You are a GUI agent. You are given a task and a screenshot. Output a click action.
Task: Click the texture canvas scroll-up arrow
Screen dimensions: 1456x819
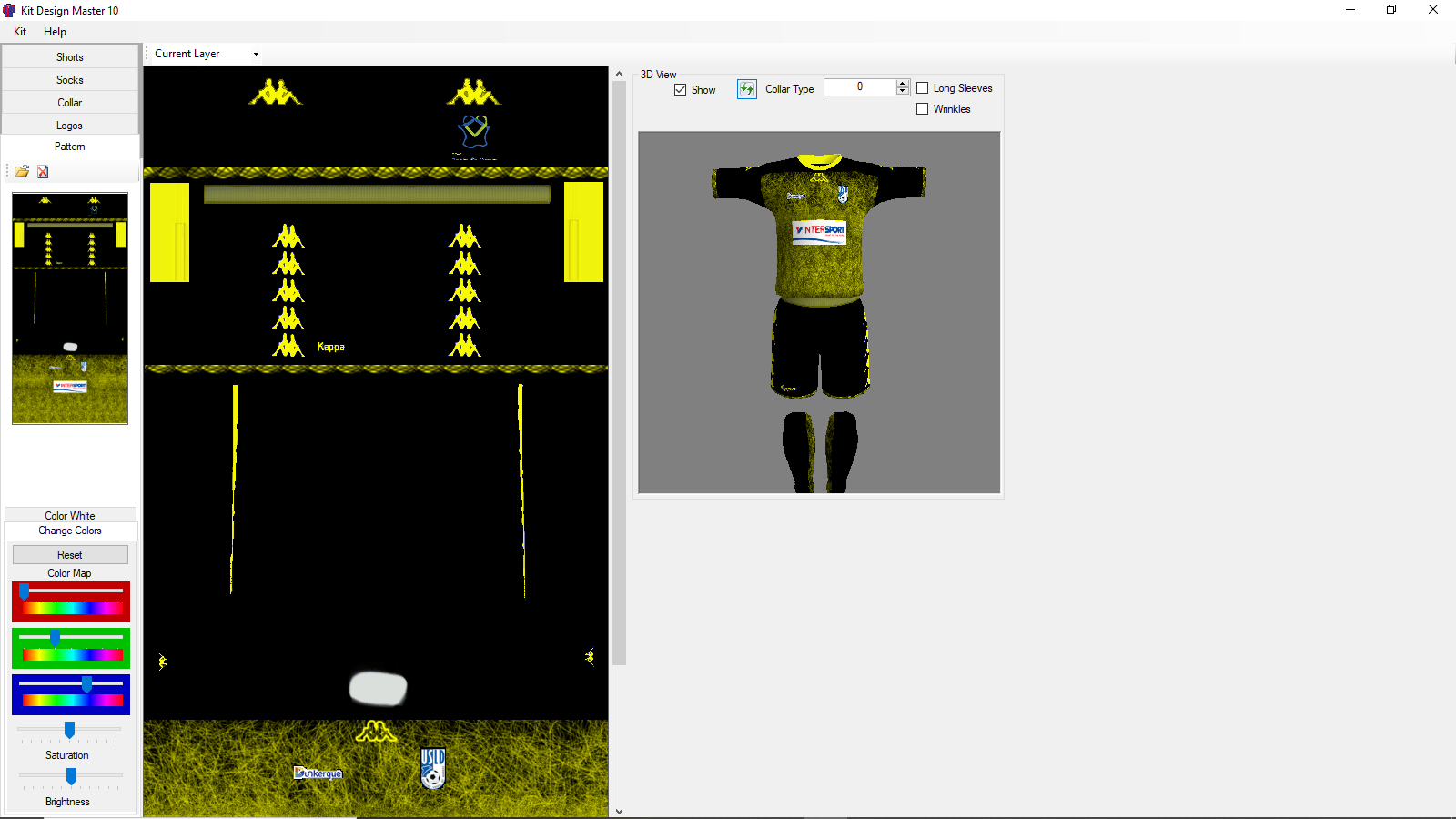pyautogui.click(x=620, y=74)
